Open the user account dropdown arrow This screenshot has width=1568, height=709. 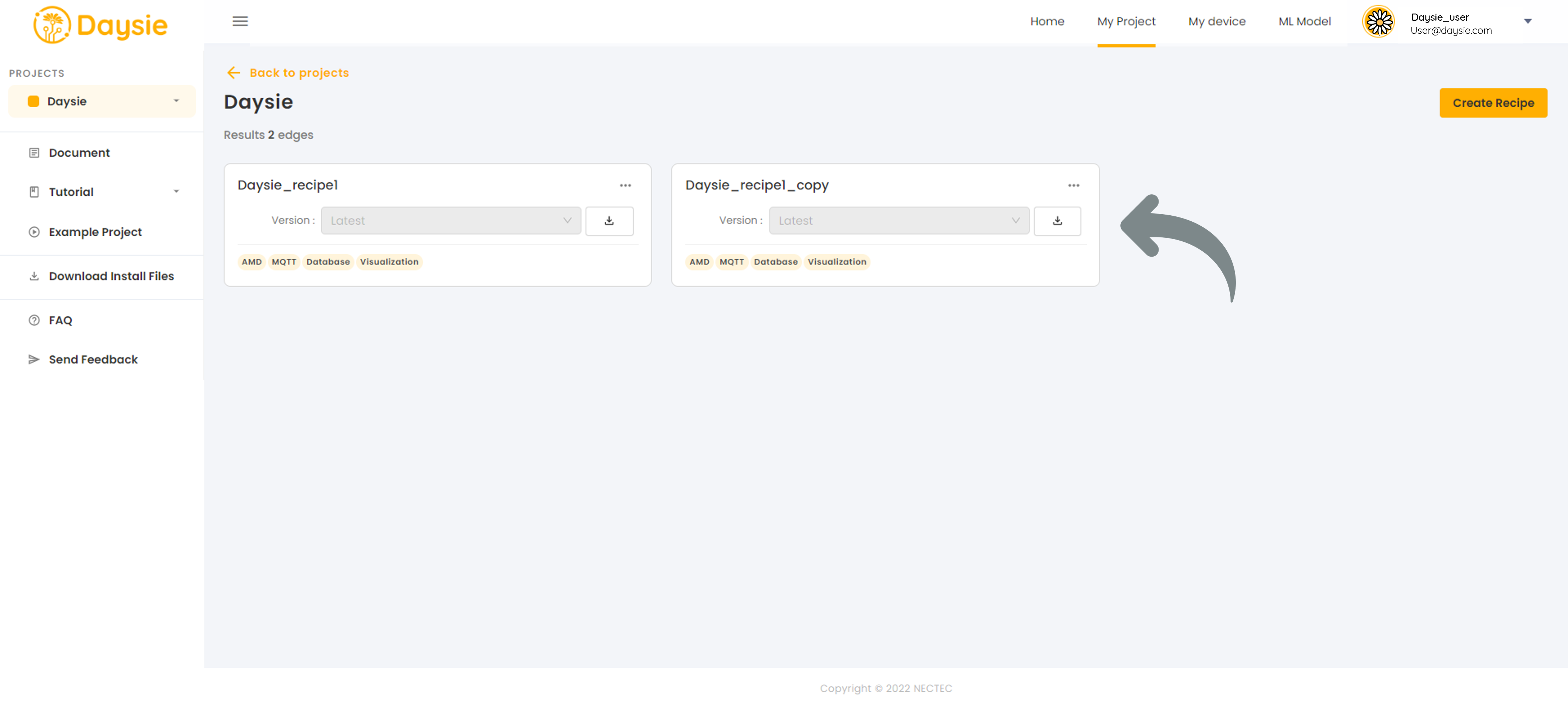click(1527, 21)
